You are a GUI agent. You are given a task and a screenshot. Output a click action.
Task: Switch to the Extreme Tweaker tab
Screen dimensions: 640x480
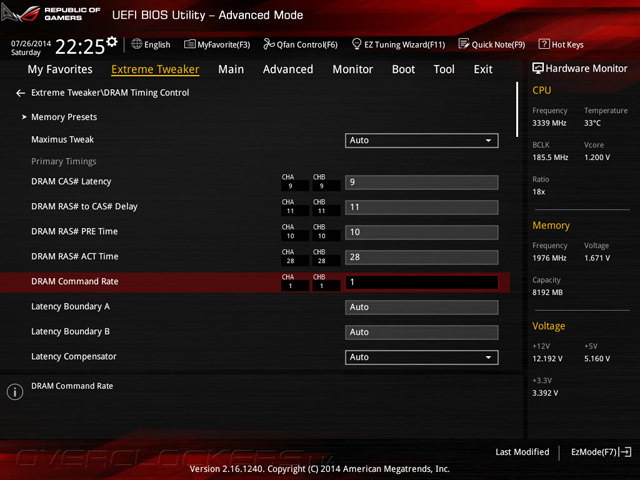[x=155, y=69]
